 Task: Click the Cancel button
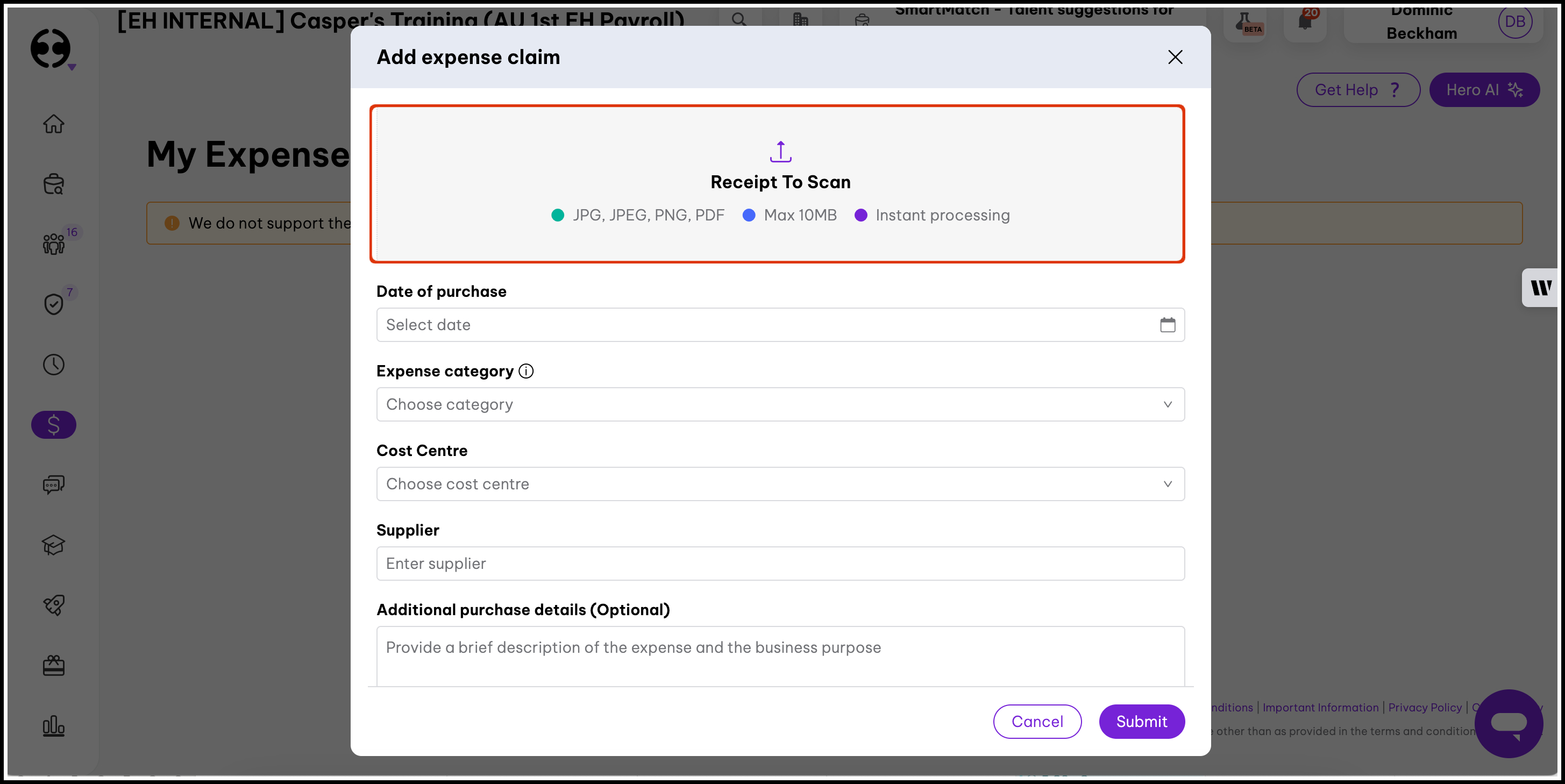[1037, 722]
